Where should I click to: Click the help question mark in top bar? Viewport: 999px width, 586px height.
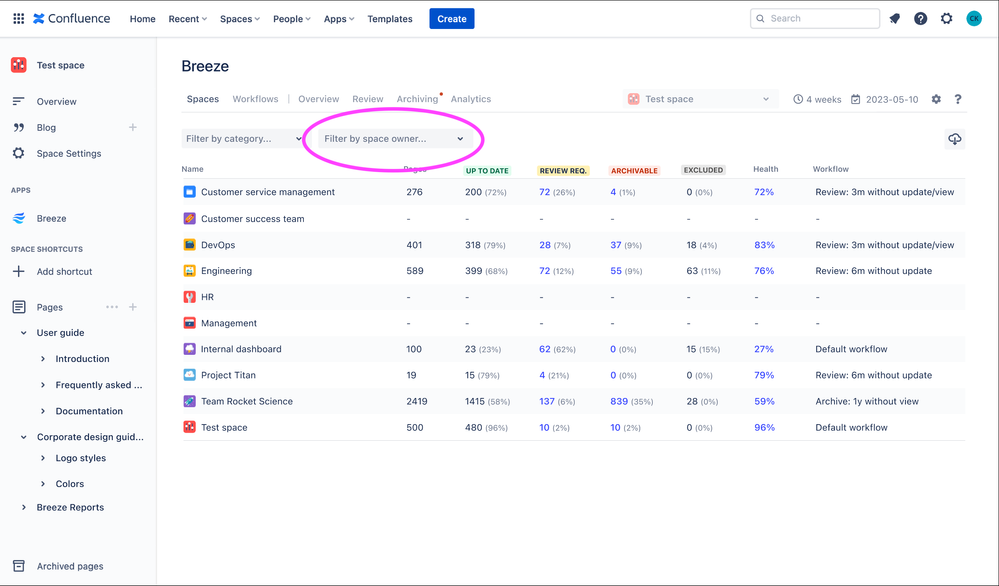tap(921, 19)
